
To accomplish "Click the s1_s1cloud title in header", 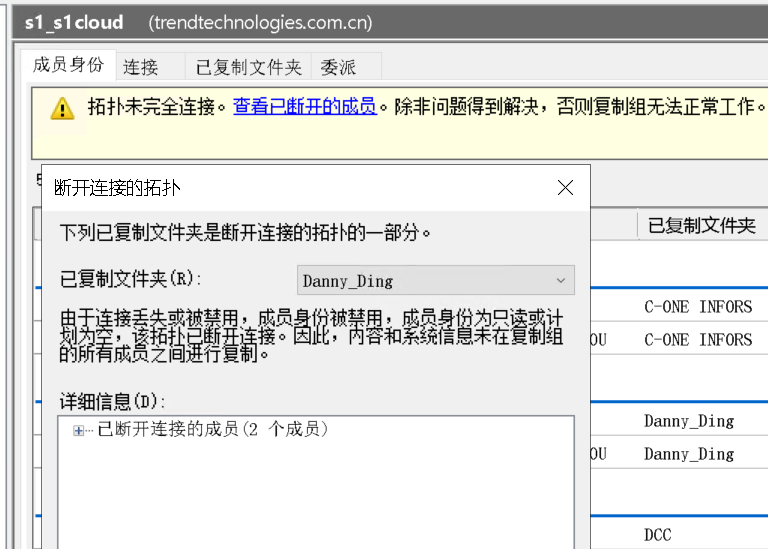I will coord(74,23).
